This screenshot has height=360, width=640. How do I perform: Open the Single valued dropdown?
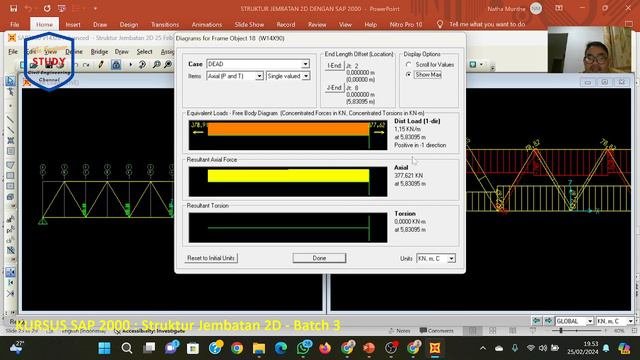[306, 76]
